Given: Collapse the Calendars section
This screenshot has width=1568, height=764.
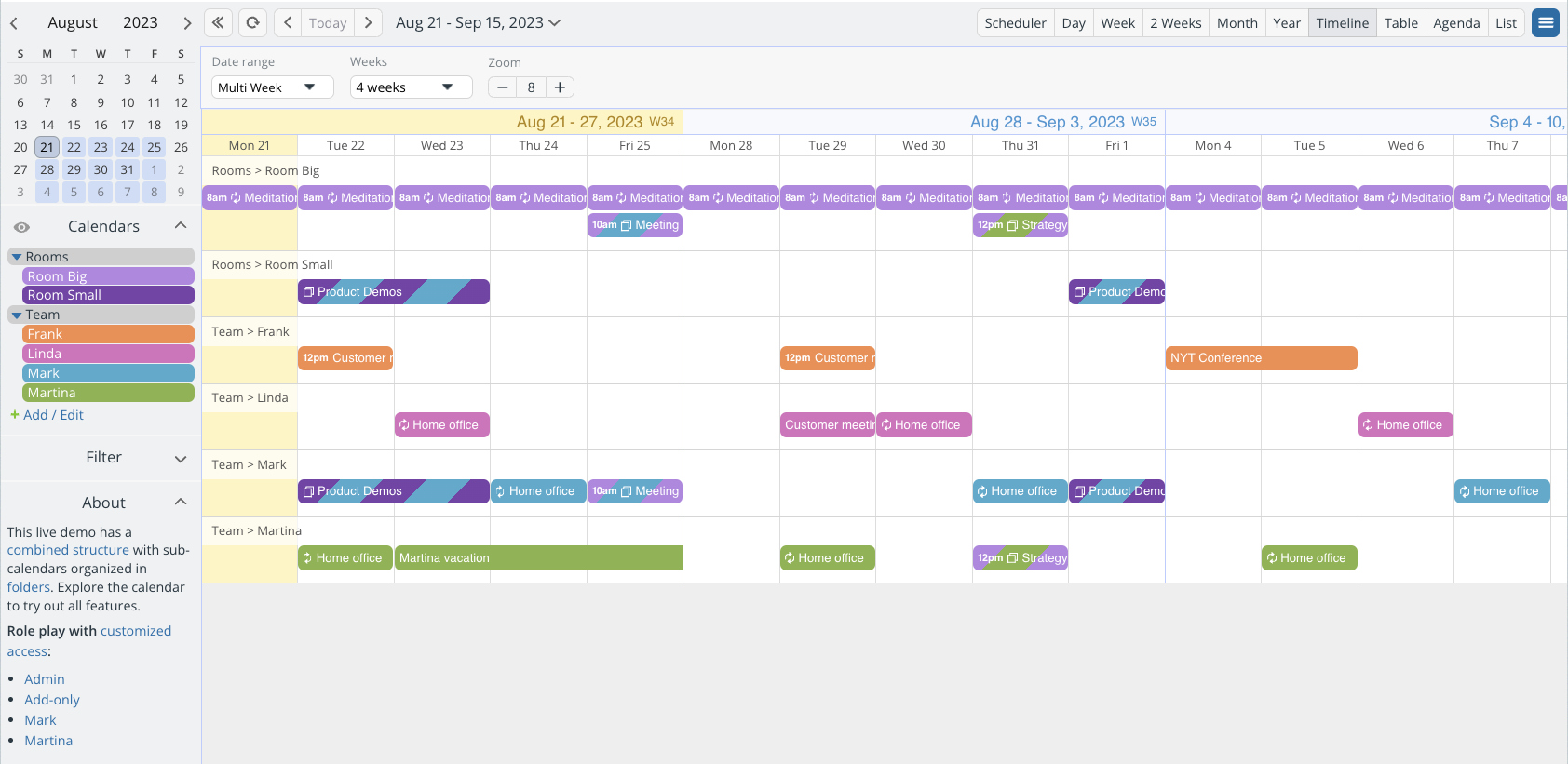Looking at the screenshot, I should click(181, 226).
